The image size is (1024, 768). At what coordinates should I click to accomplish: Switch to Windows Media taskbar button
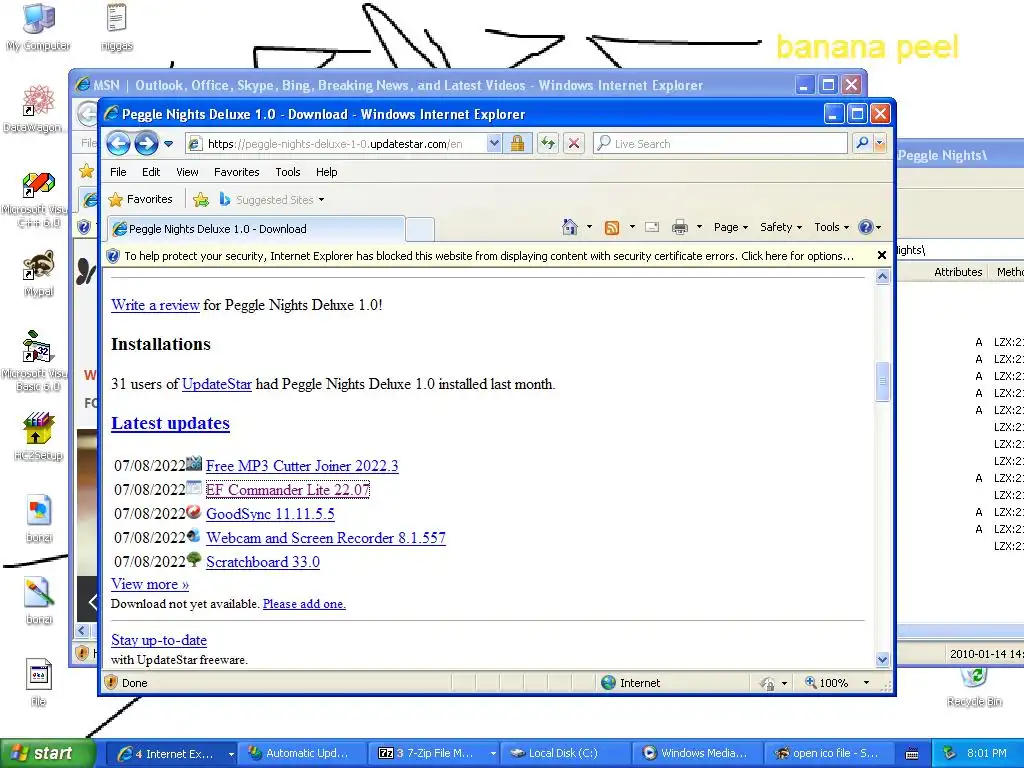(x=696, y=753)
